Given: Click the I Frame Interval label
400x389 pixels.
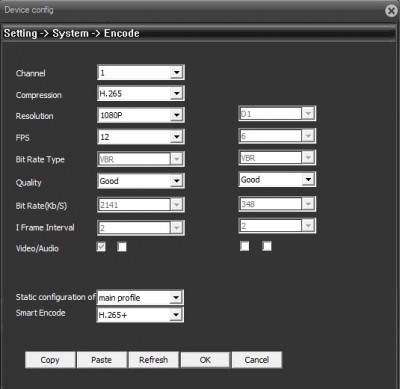Looking at the screenshot, I should click(45, 227).
